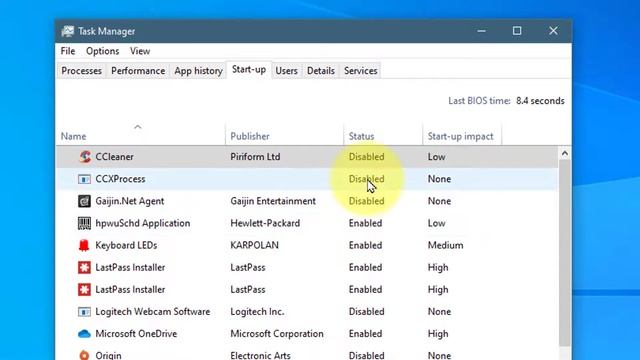
Task: Click the Logitech Webcam Software icon
Action: [84, 312]
